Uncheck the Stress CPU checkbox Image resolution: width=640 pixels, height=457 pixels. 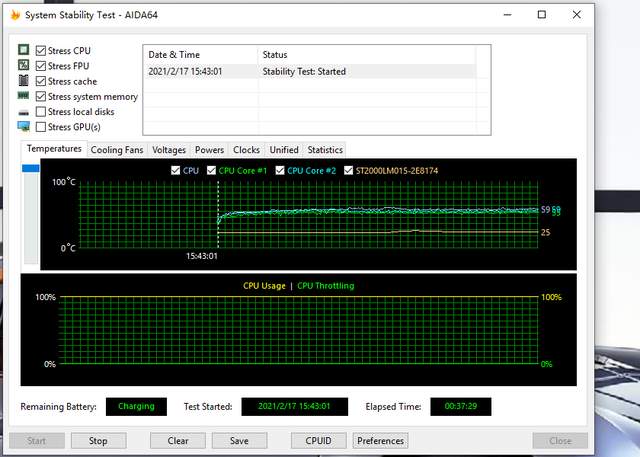(x=41, y=50)
